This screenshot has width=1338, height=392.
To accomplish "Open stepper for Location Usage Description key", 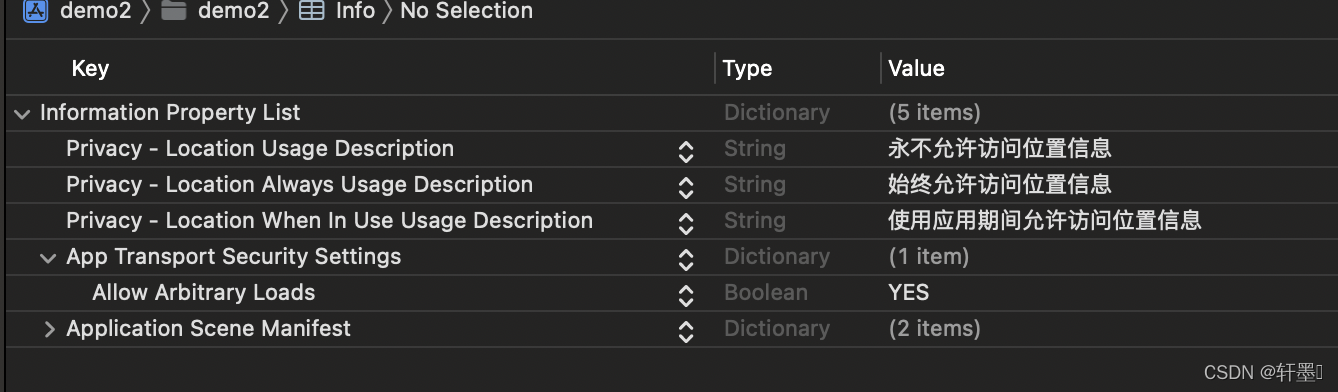I will point(686,150).
